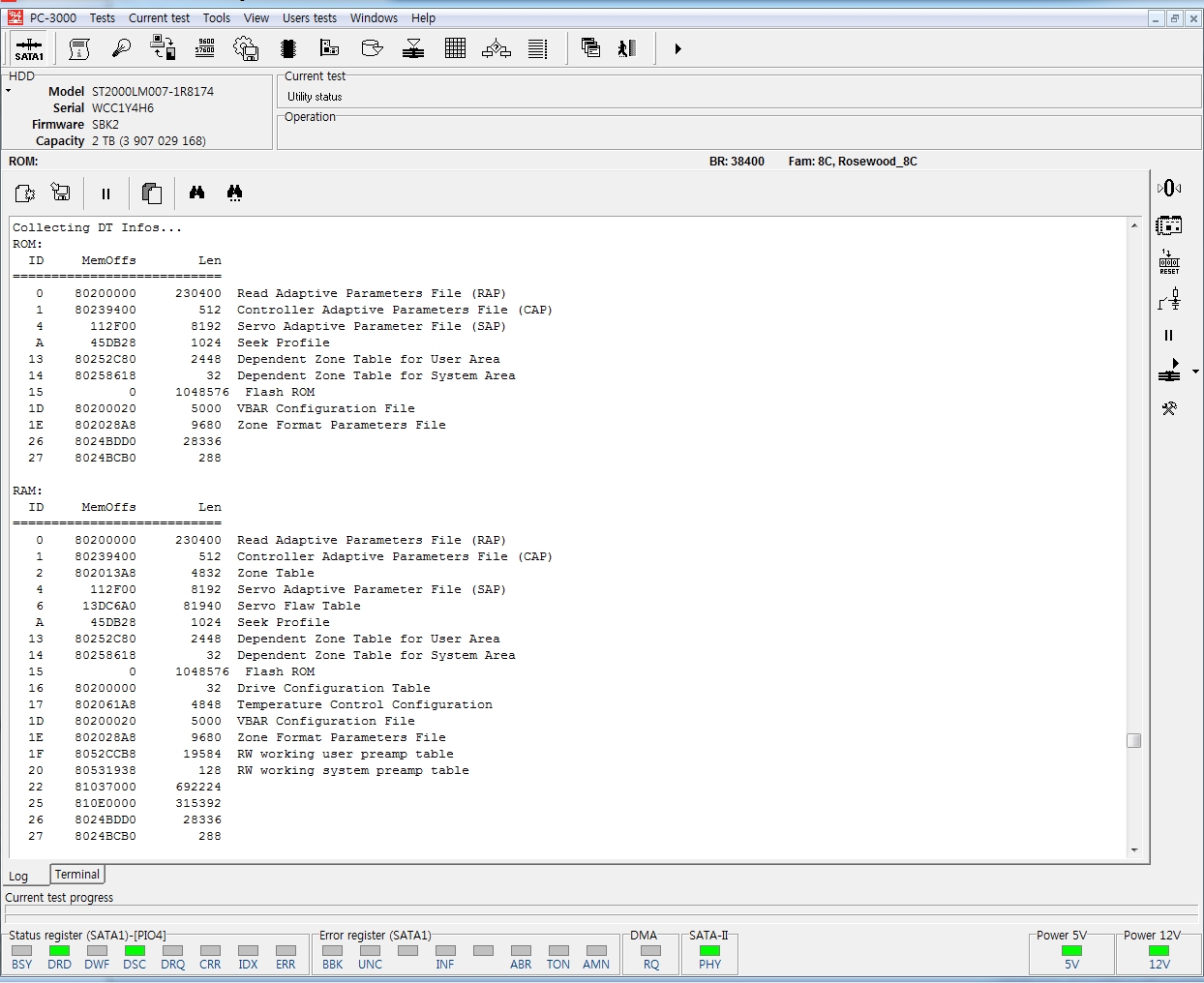
Task: Toggle the pause button in right sidebar
Action: [x=1168, y=336]
